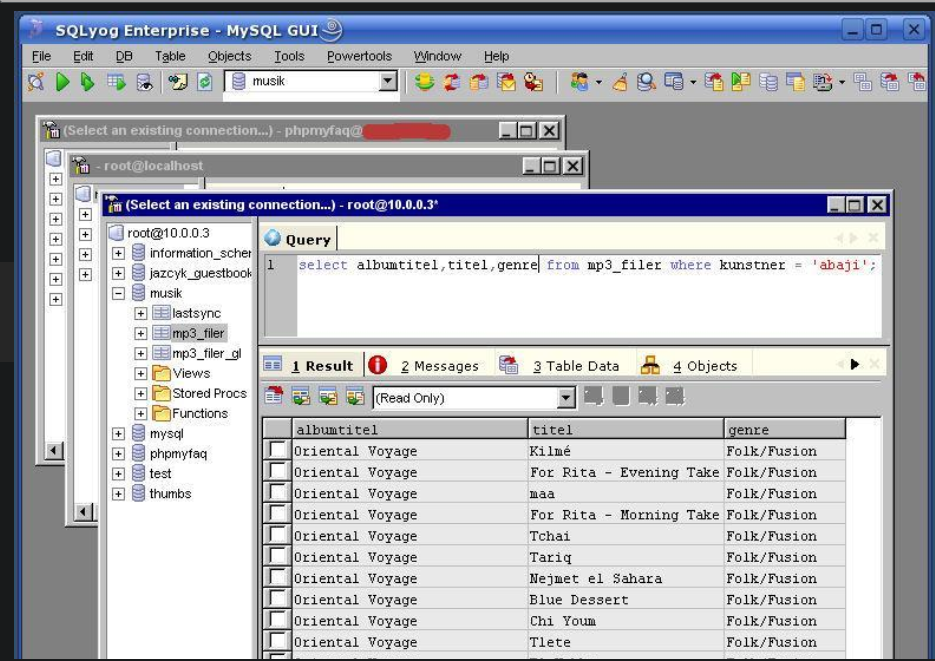
Task: Click the mp3_filer table icon
Action: point(161,333)
